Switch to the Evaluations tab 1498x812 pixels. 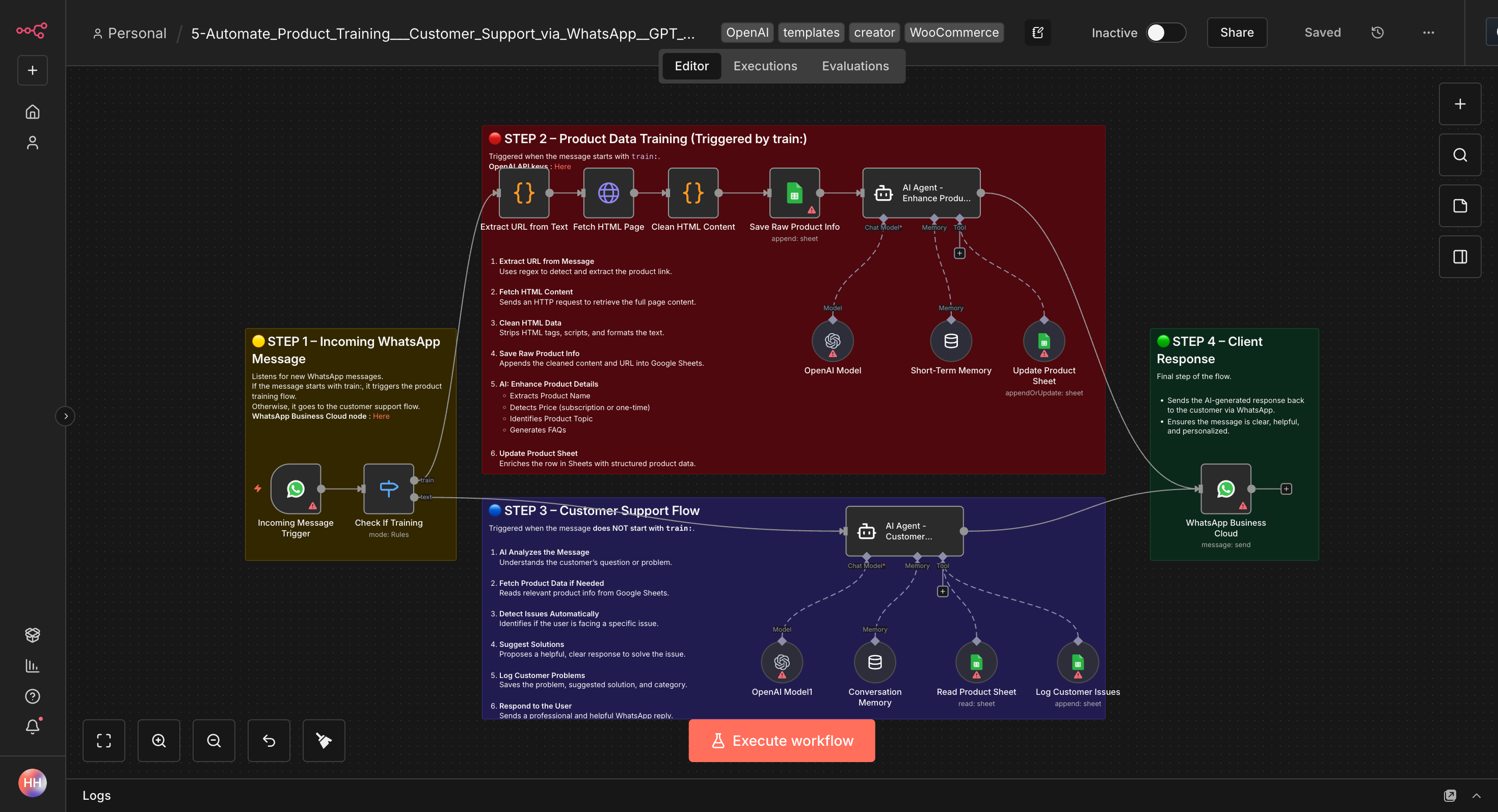(x=855, y=66)
